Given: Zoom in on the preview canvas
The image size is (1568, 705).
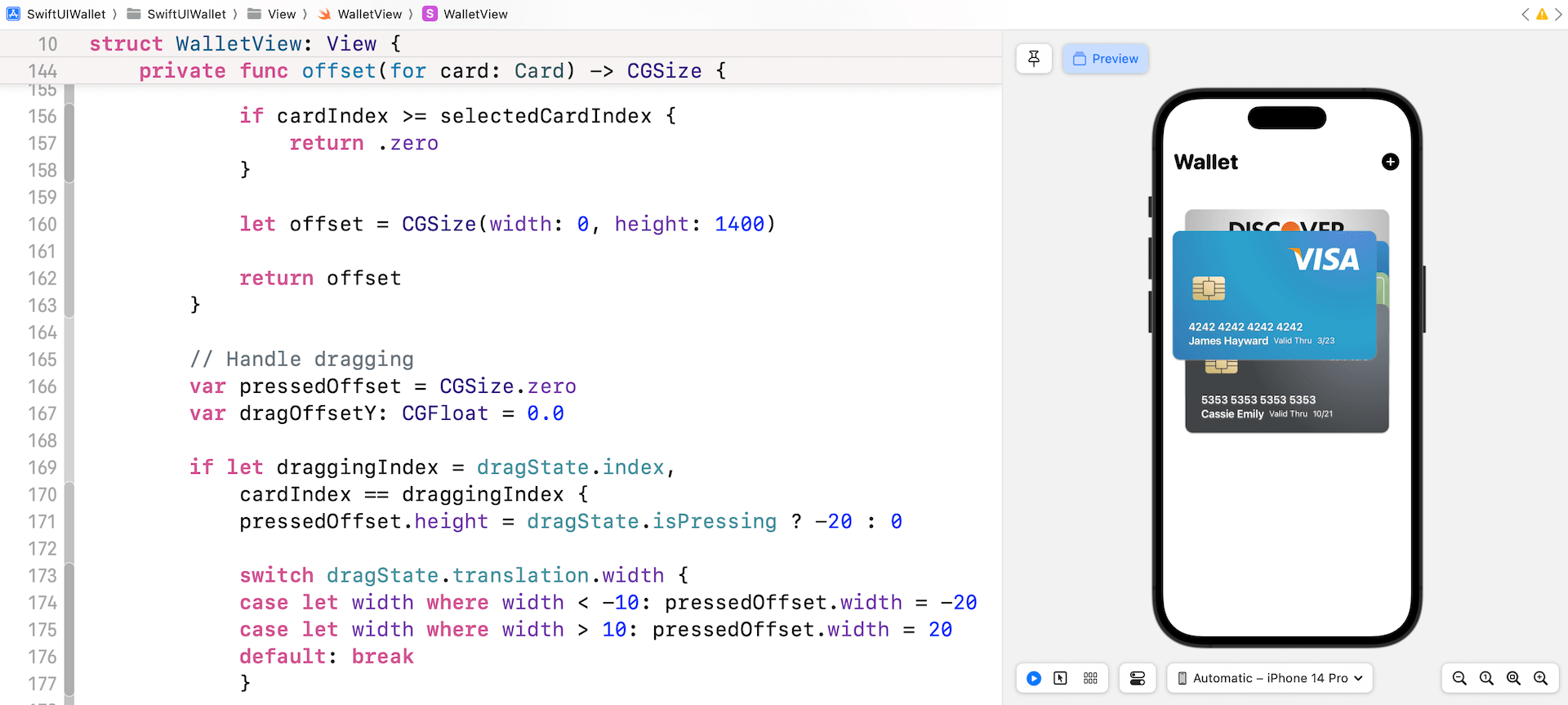Looking at the screenshot, I should click(x=1540, y=678).
